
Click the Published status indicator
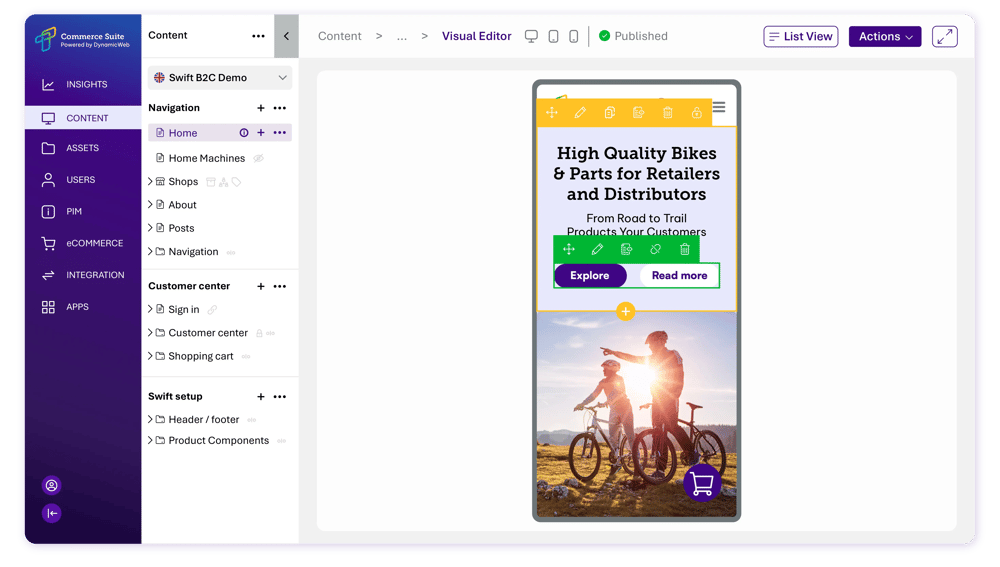click(x=633, y=36)
